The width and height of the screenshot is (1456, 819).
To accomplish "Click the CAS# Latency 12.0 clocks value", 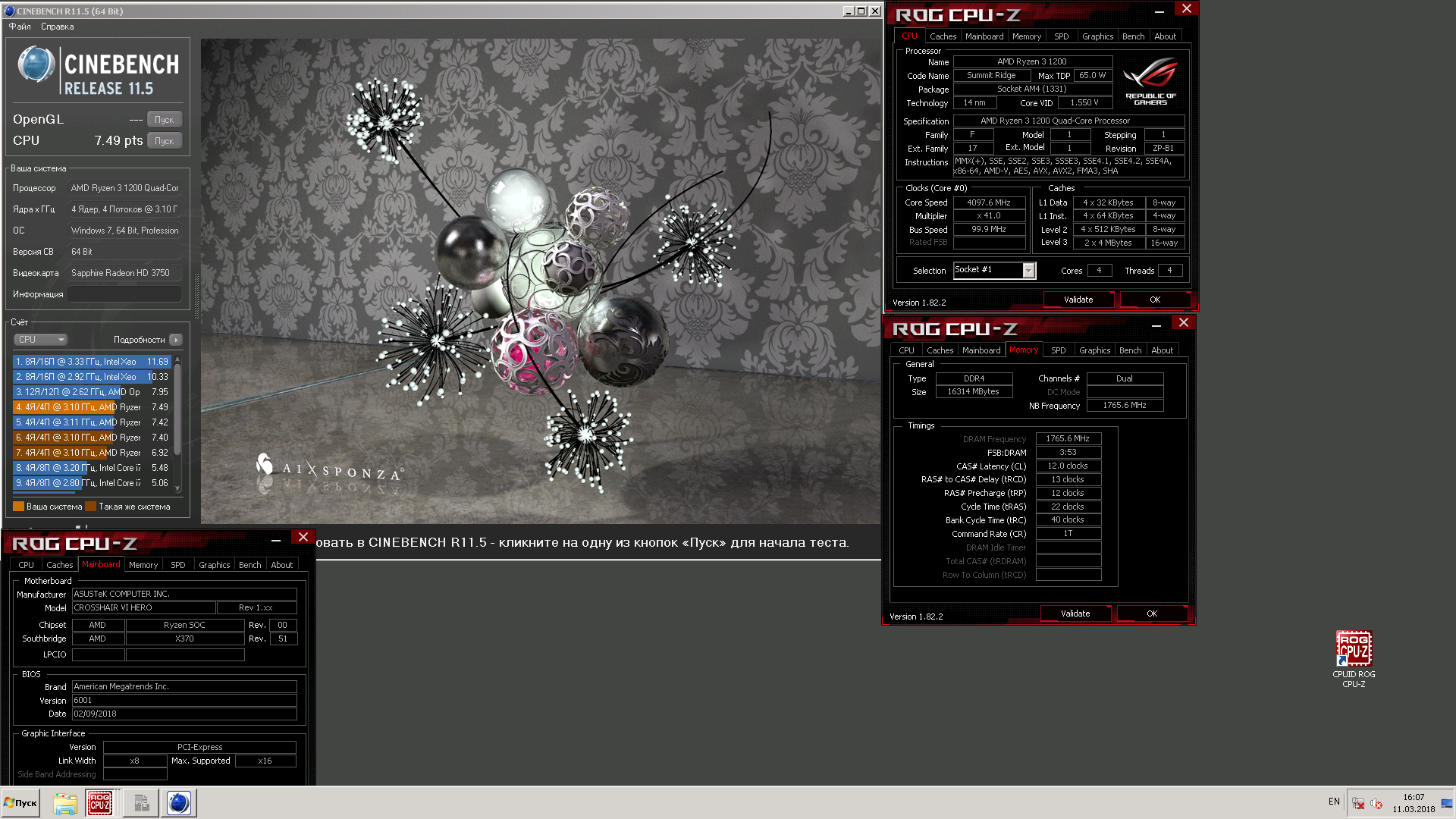I will (1068, 466).
